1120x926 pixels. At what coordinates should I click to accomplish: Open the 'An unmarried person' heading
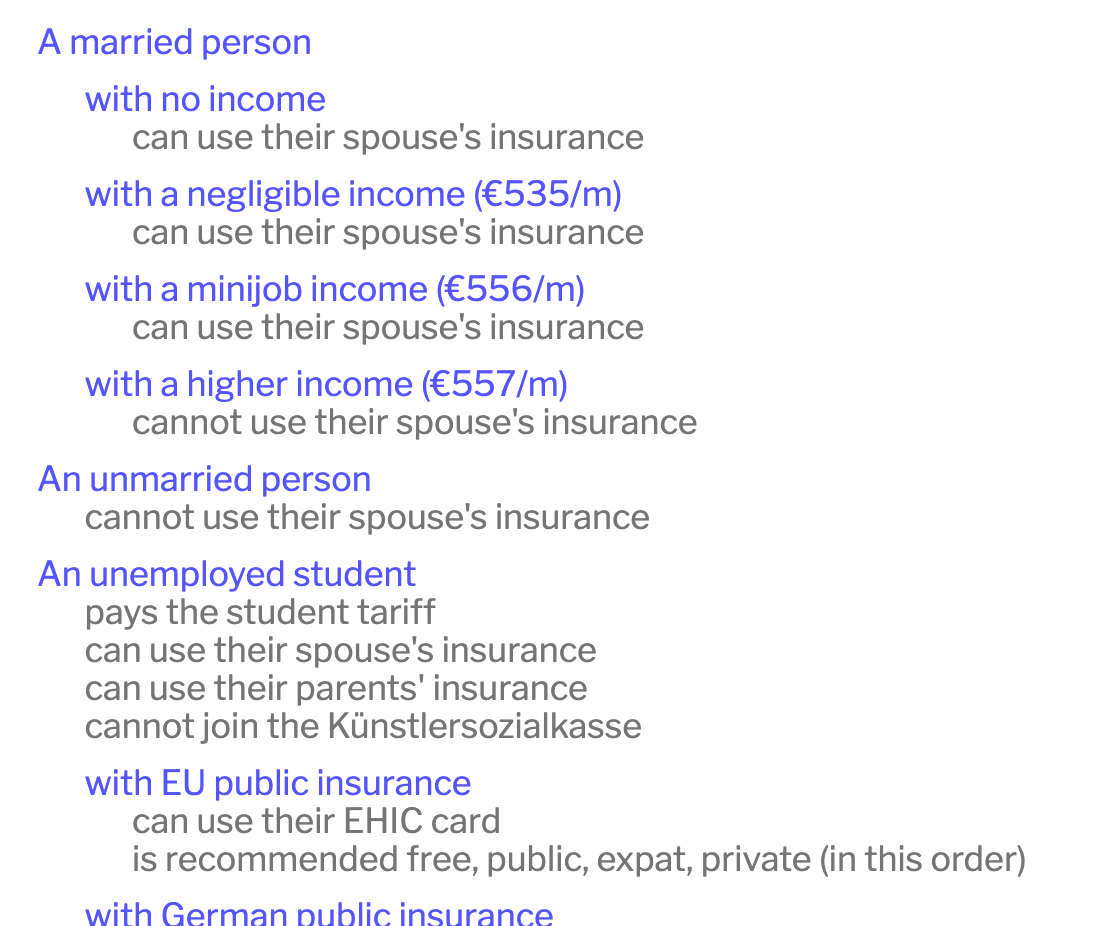pos(204,479)
